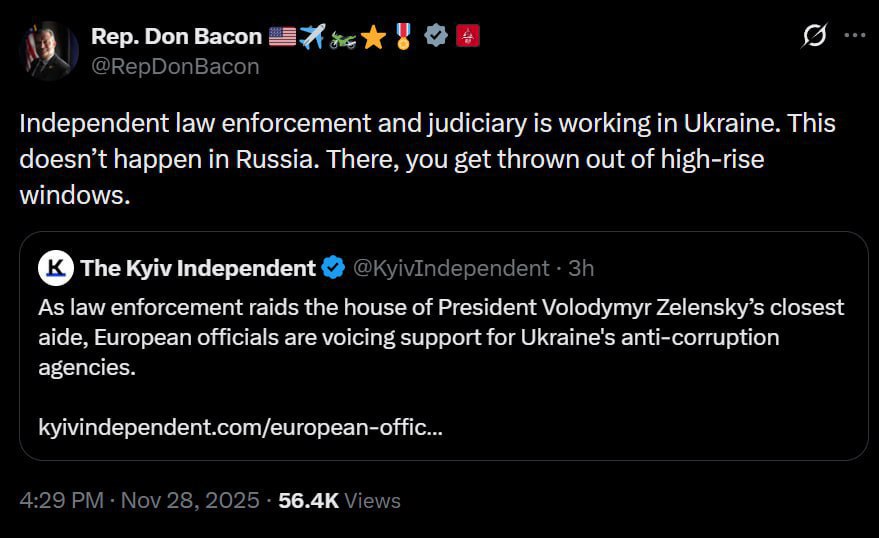Image resolution: width=879 pixels, height=538 pixels.
Task: Click Rep. Don Bacon's profile photo
Action: 49,50
